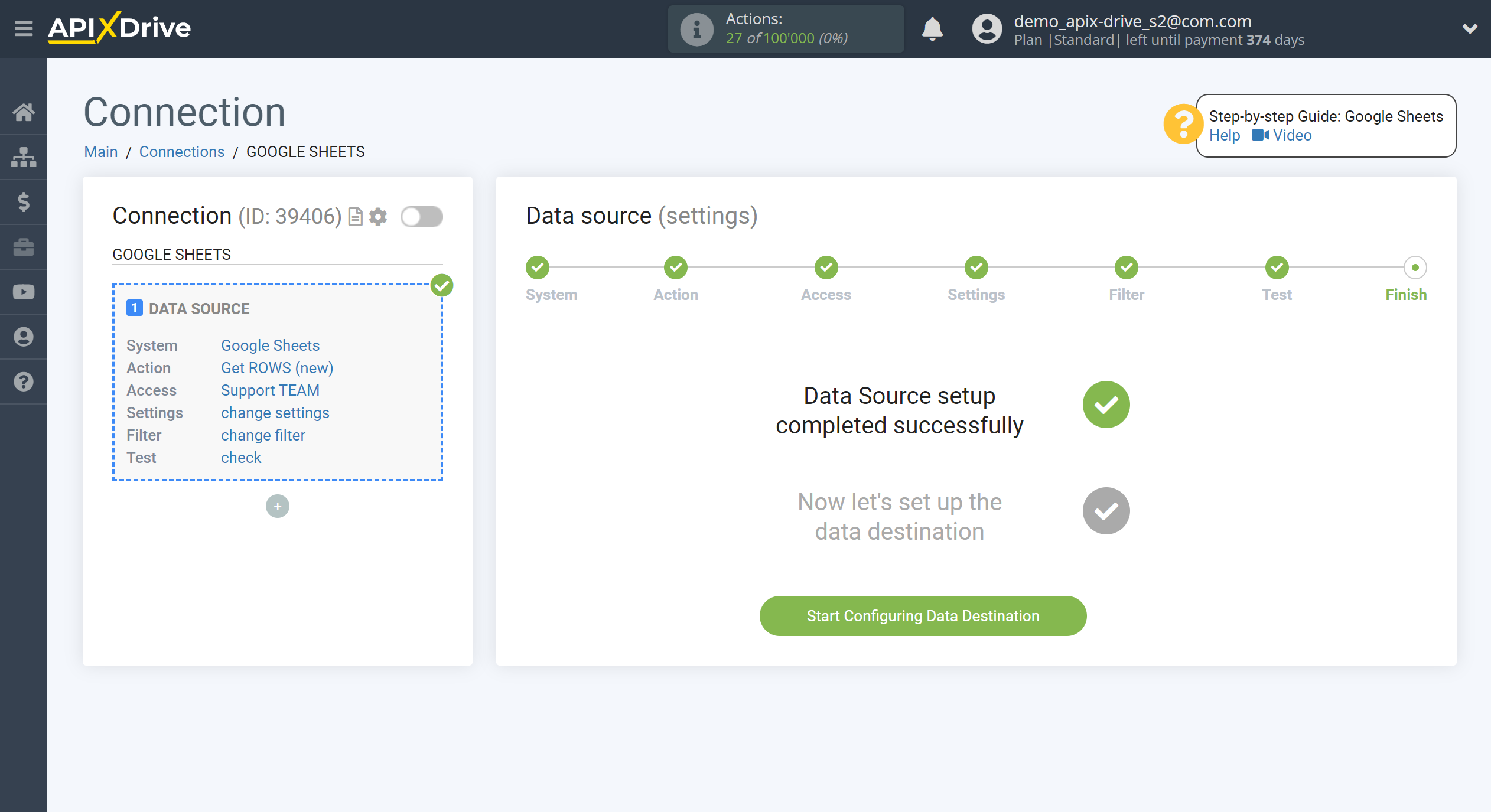This screenshot has height=812, width=1491.
Task: Click the add new data source plus button
Action: [277, 506]
